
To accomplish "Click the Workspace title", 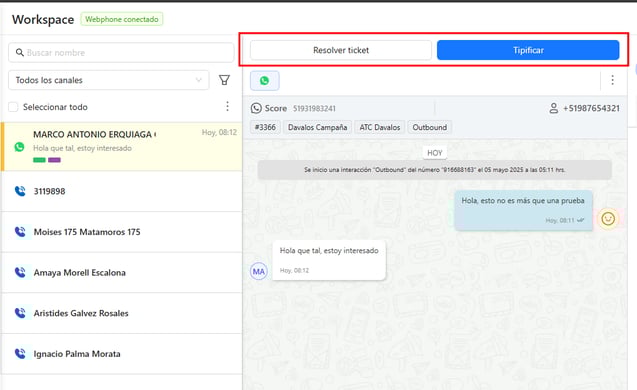I will 43,20.
